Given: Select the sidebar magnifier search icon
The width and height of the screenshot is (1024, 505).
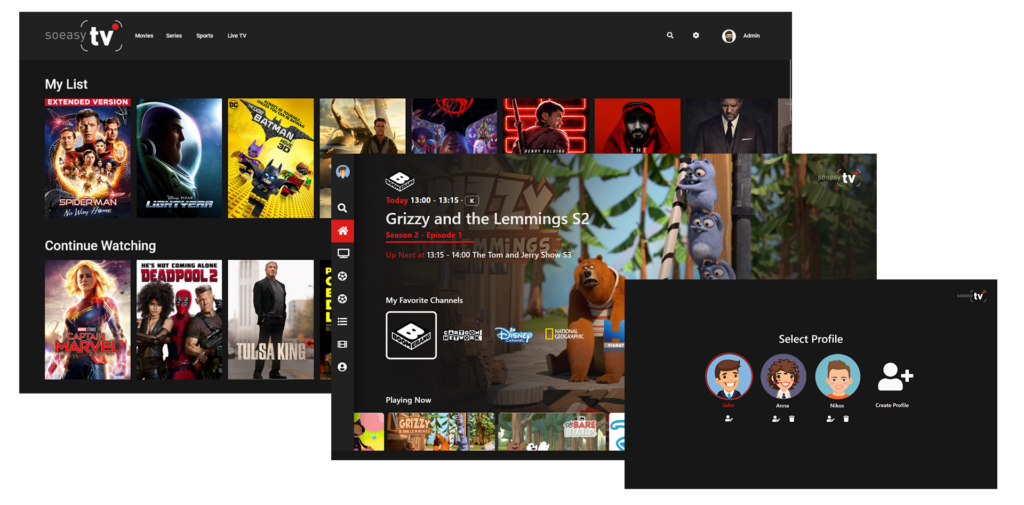Looking at the screenshot, I should [342, 208].
